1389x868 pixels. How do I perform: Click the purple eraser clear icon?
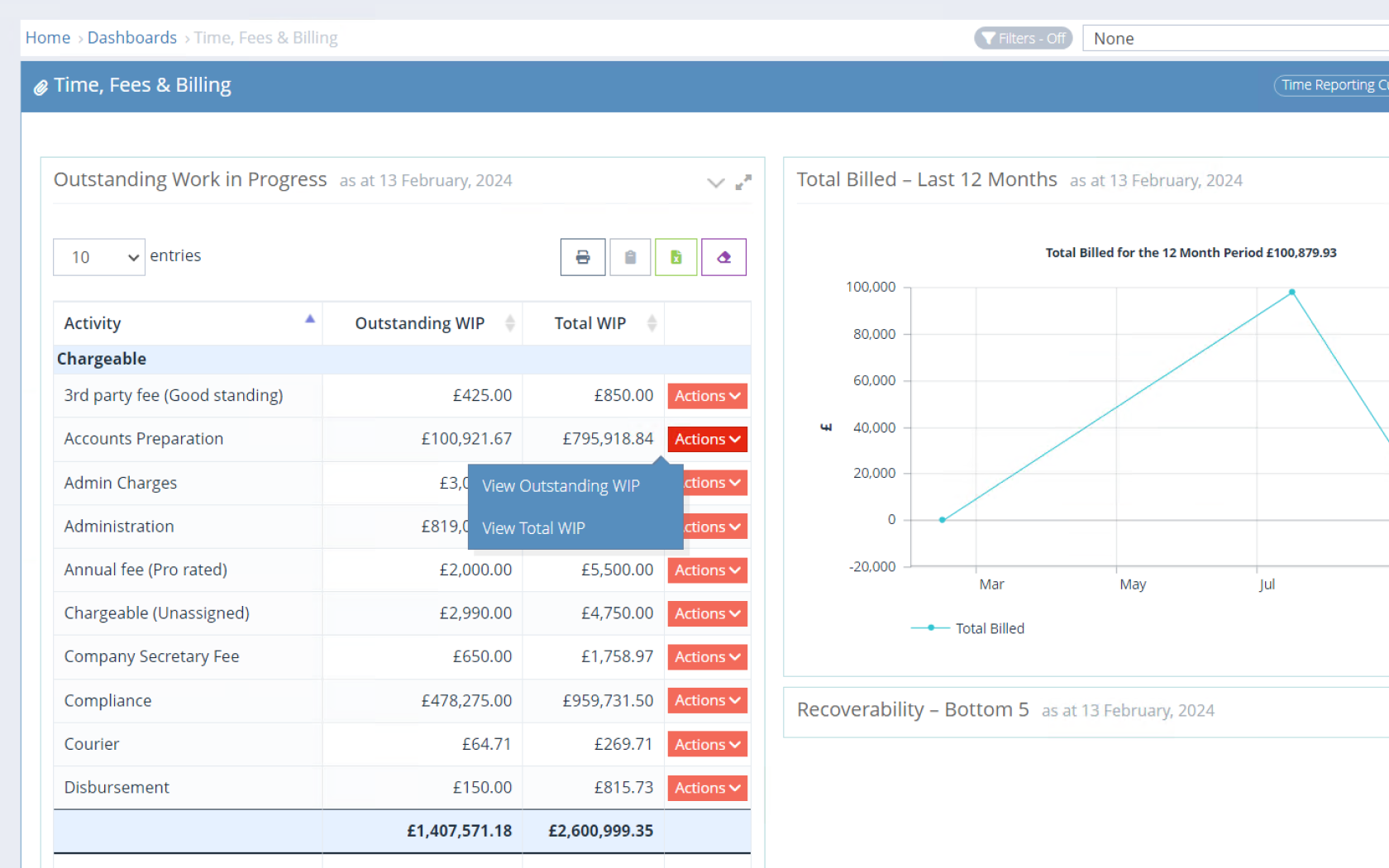pos(723,257)
